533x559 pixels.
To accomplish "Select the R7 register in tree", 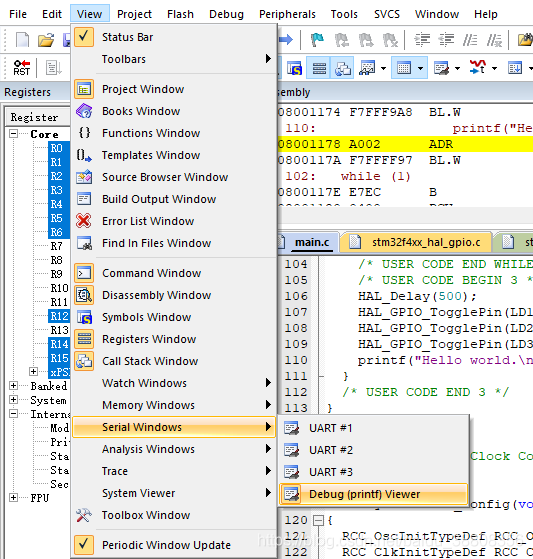I will coord(56,246).
